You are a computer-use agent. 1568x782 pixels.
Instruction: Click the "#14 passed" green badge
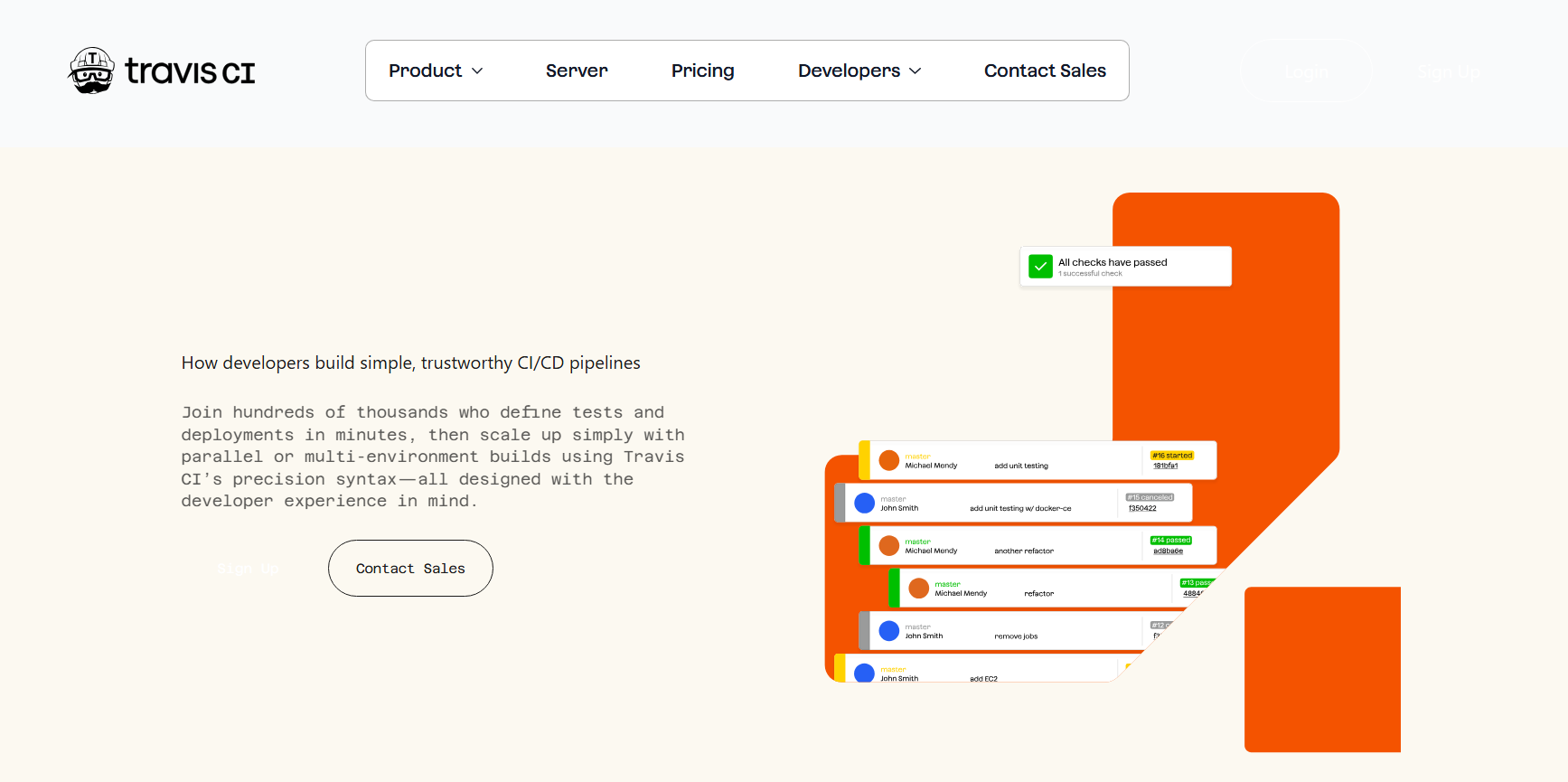tap(1171, 540)
